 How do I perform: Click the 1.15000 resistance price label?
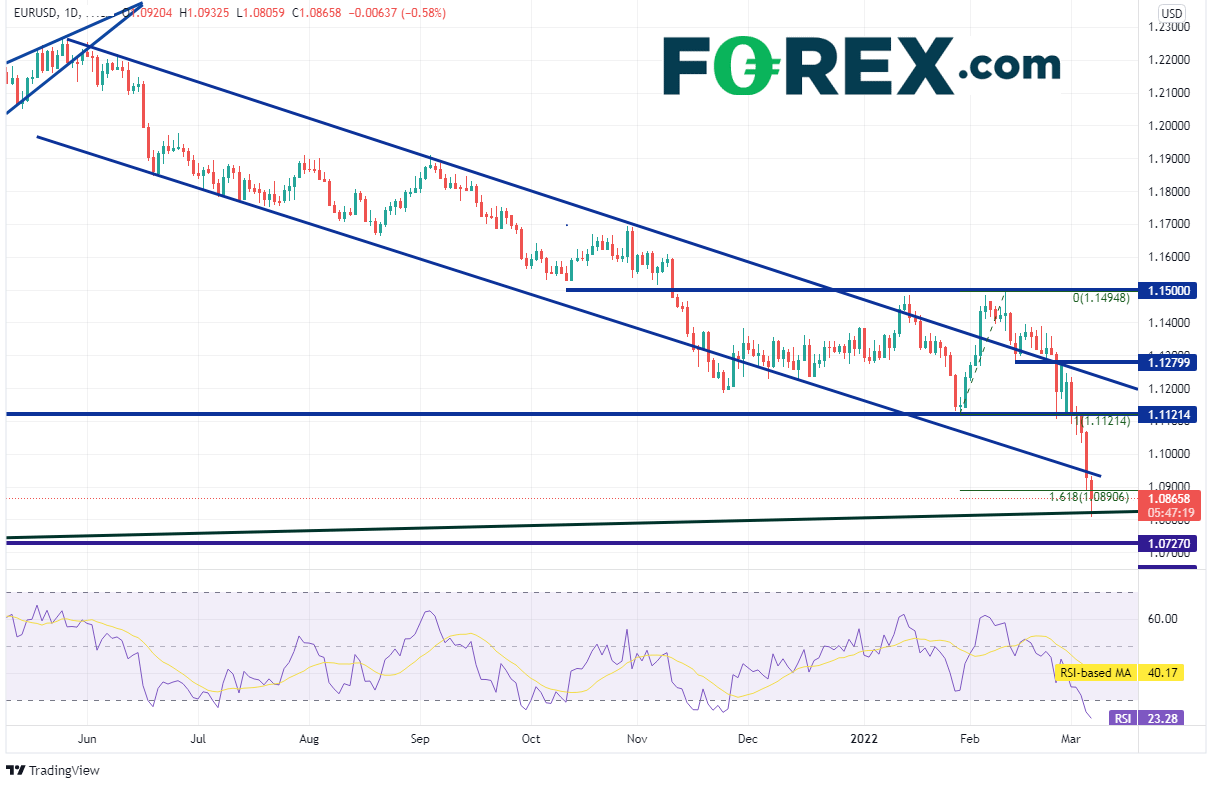pyautogui.click(x=1166, y=290)
